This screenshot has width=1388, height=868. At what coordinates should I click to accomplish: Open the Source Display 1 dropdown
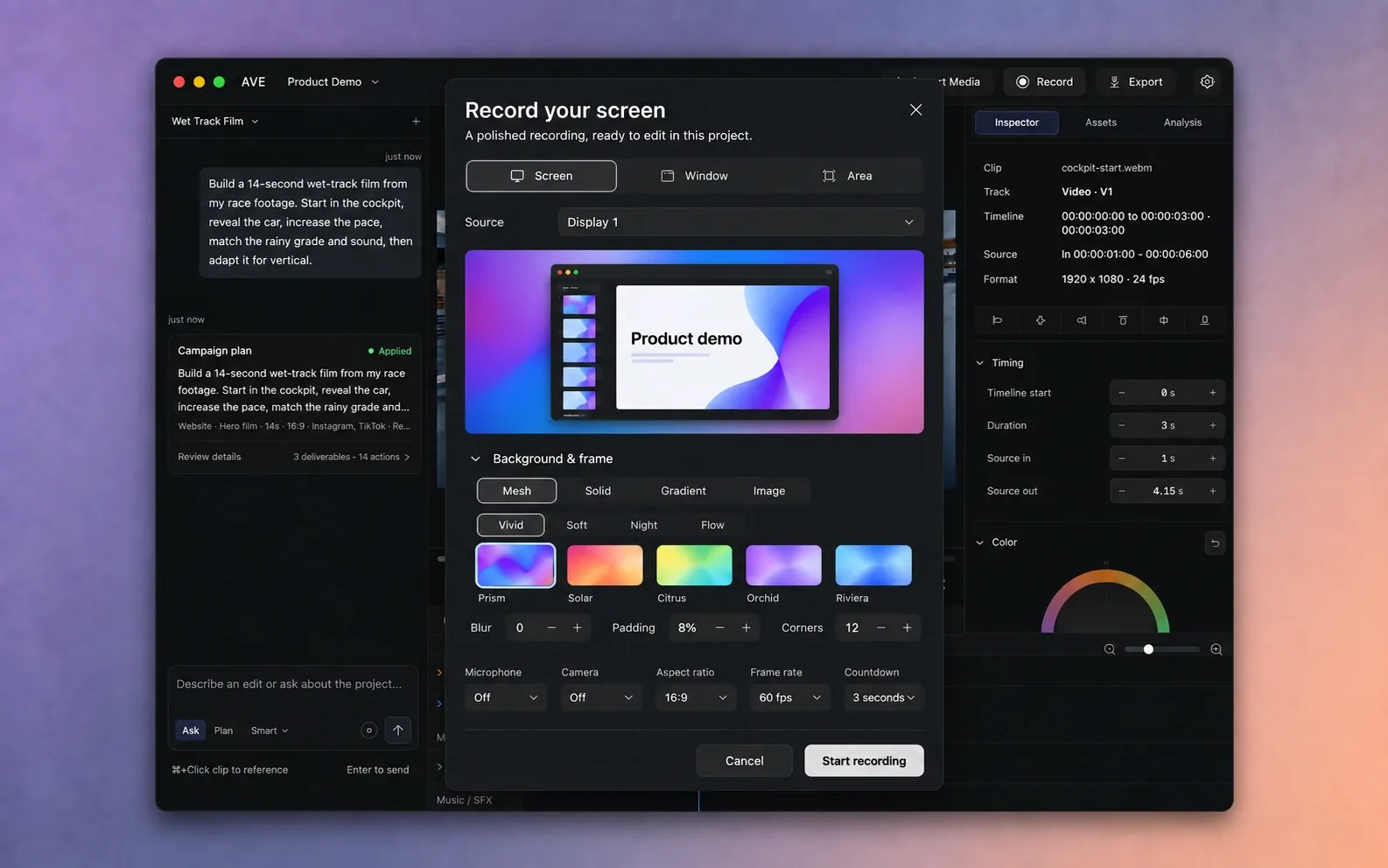tap(740, 222)
